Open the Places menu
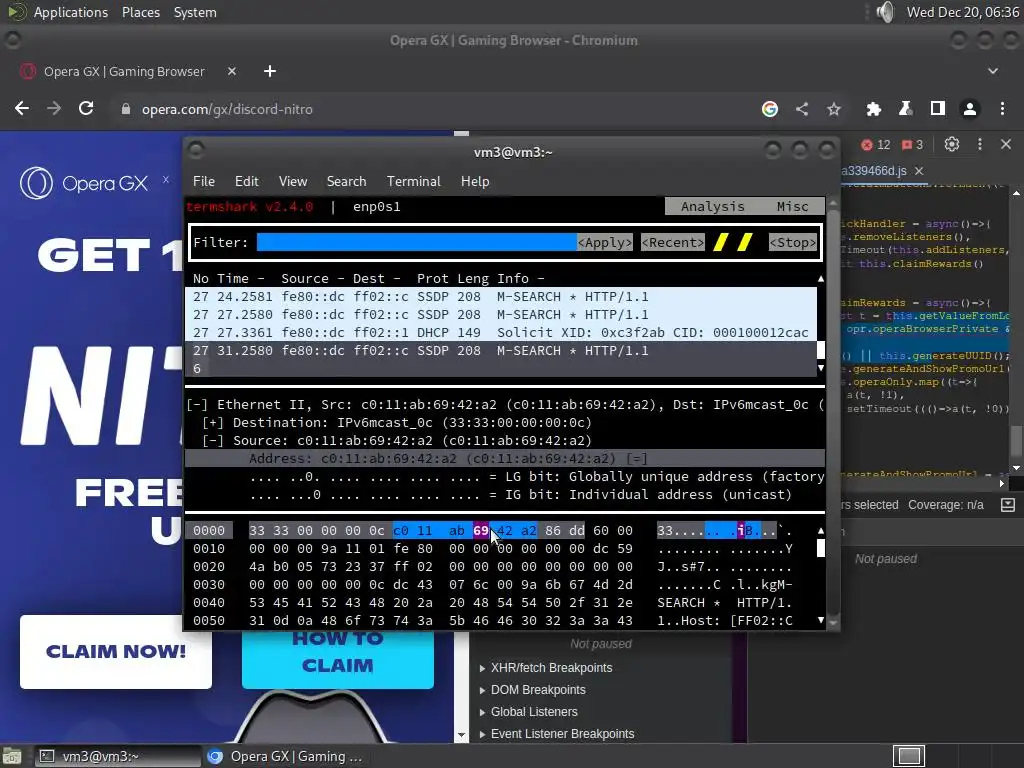1024x768 pixels. [x=140, y=12]
